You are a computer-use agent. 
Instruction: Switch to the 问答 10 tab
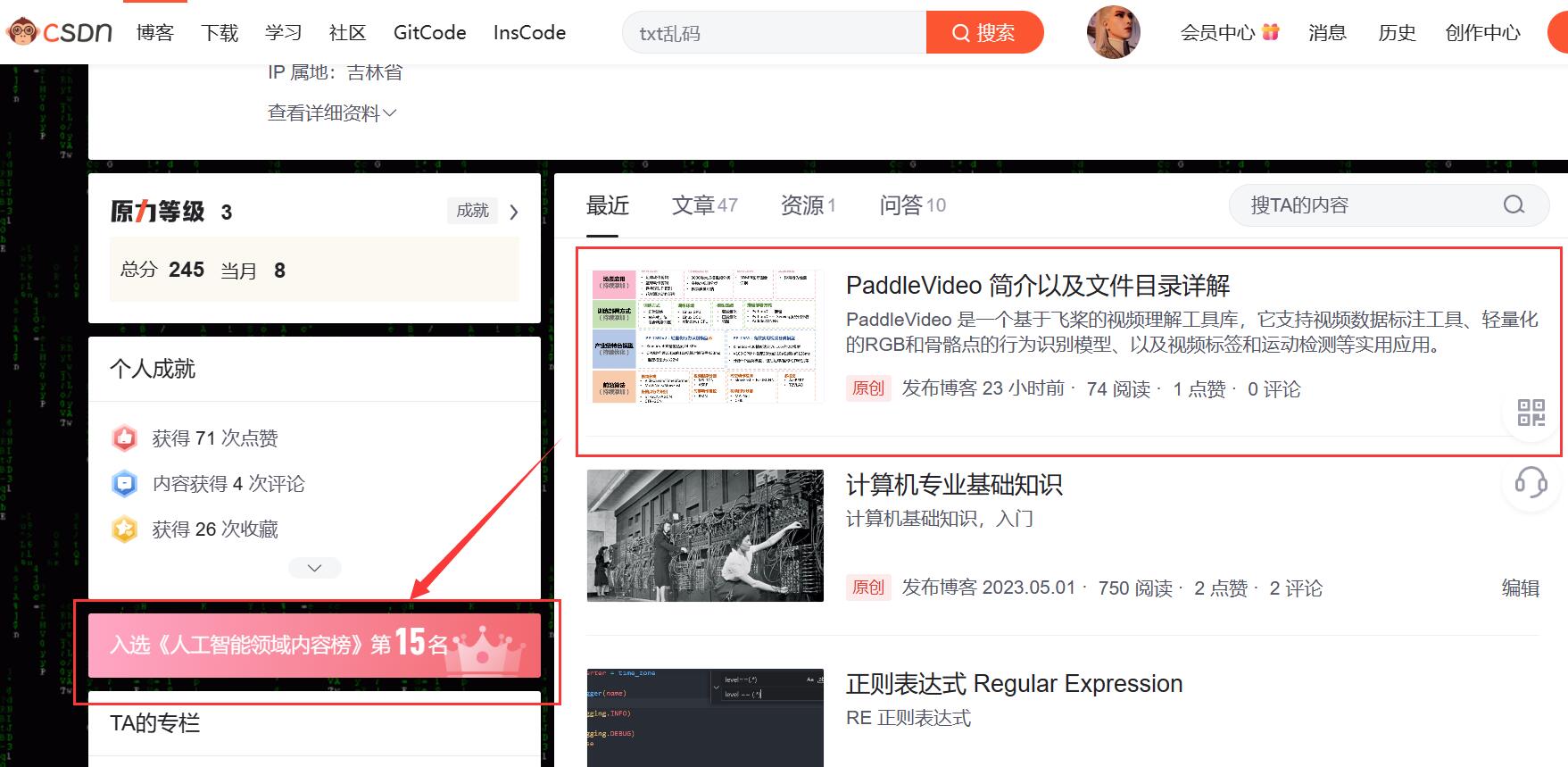click(x=912, y=205)
